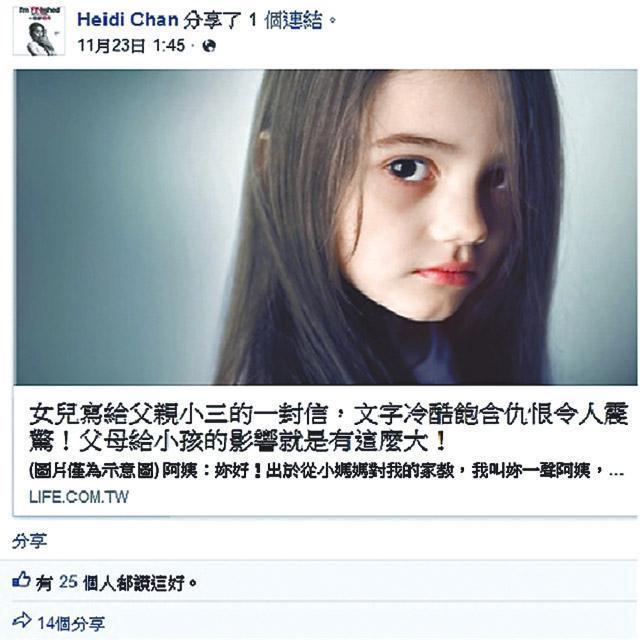Click the 分享了 text beside Heidi Chan
This screenshot has width=640, height=640.
212,20
